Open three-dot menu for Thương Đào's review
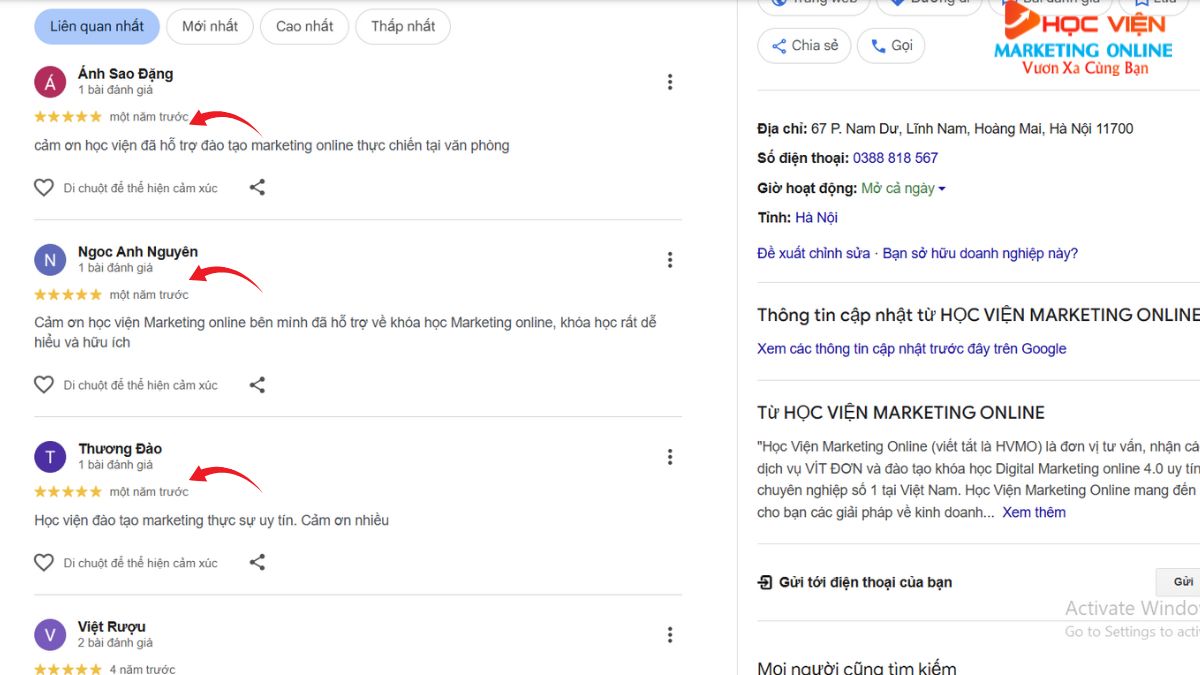This screenshot has width=1200, height=675. coord(670,457)
